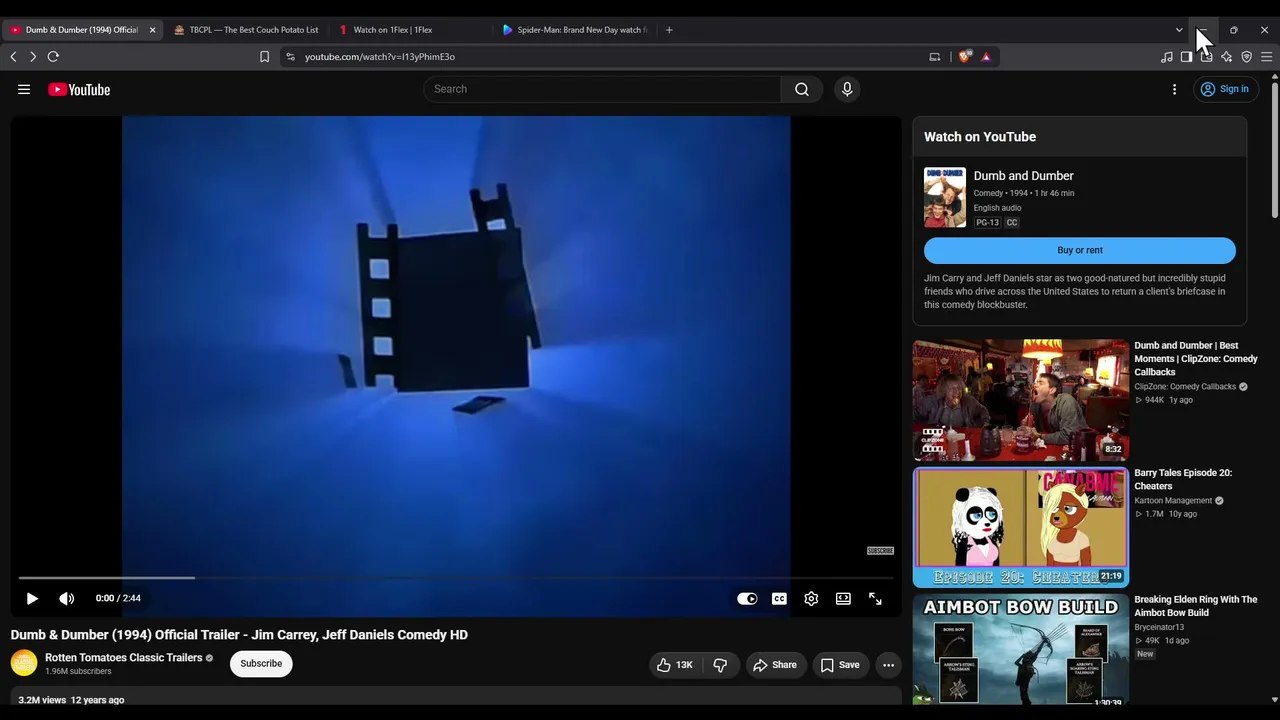Click the Buy or rent button
The width and height of the screenshot is (1280, 720).
(1080, 250)
